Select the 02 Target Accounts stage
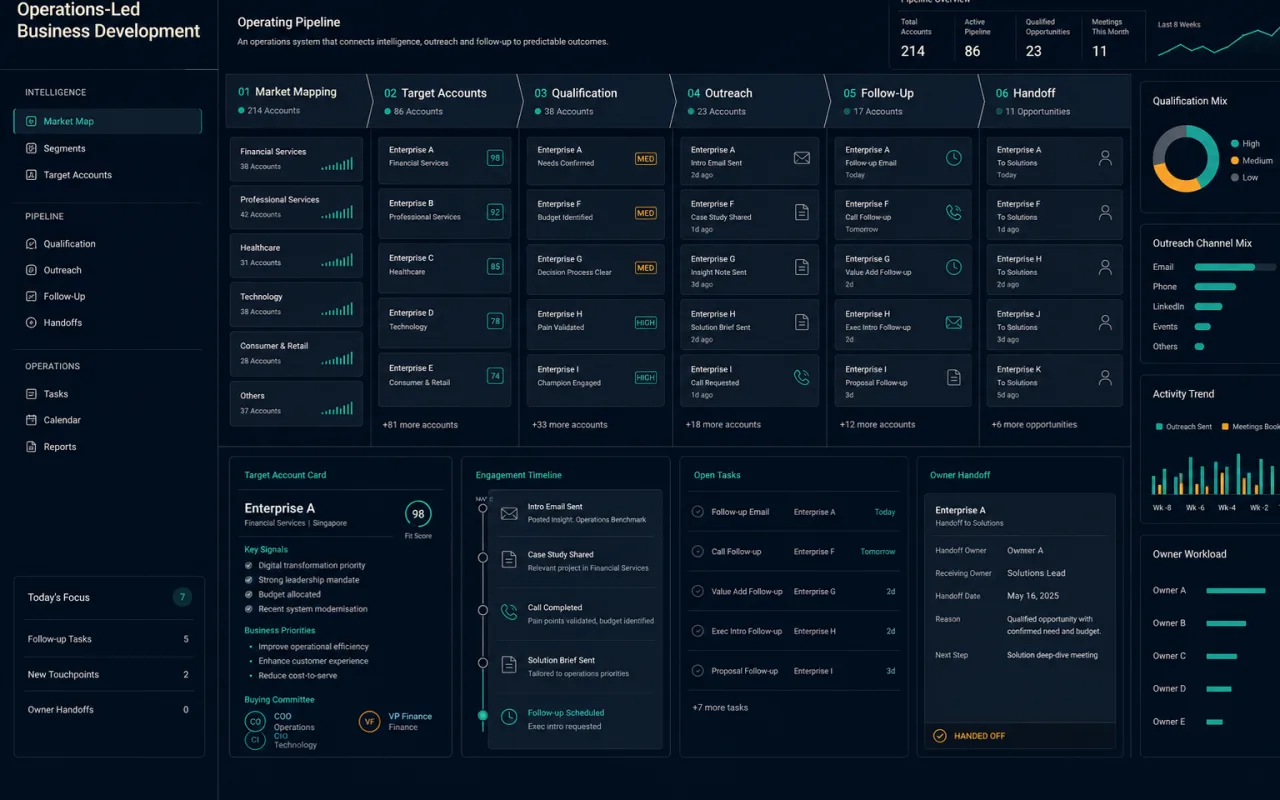Image resolution: width=1280 pixels, height=800 pixels. 445,100
